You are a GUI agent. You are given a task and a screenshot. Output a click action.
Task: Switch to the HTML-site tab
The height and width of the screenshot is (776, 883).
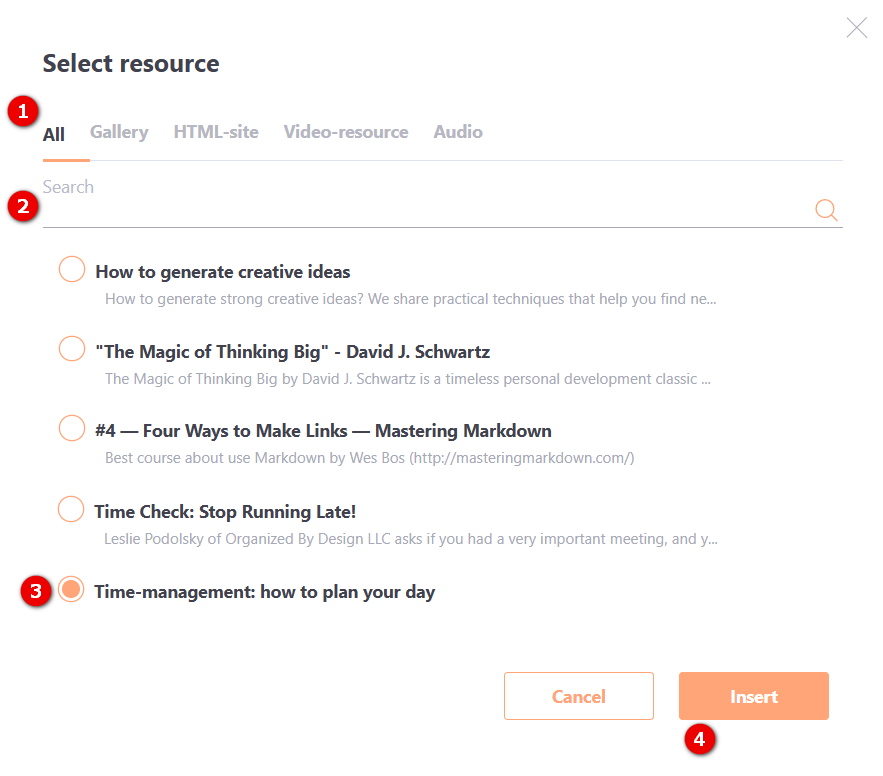pos(216,132)
